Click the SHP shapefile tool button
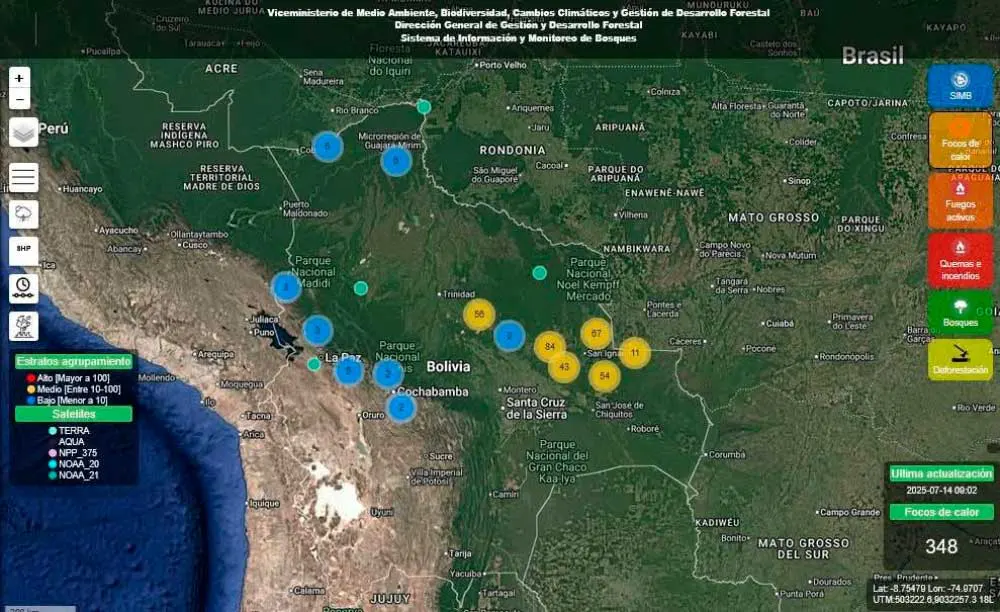Image resolution: width=1000 pixels, height=612 pixels. (x=24, y=249)
